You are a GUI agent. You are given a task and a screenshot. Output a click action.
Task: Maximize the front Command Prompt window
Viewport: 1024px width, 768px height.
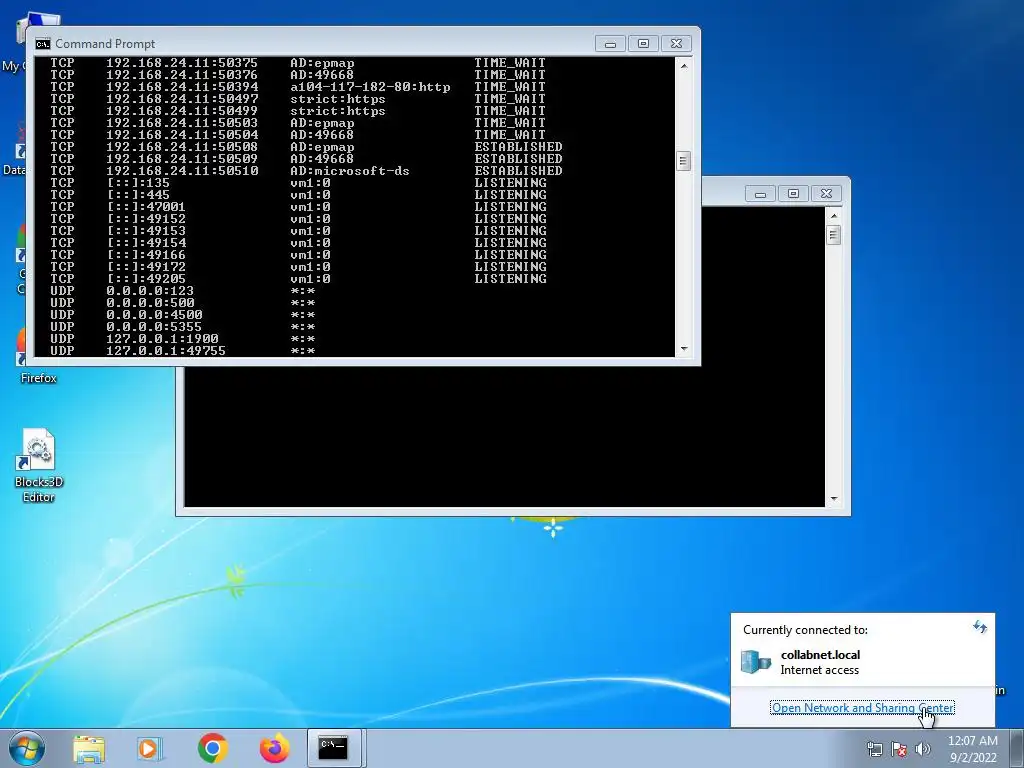click(x=643, y=44)
